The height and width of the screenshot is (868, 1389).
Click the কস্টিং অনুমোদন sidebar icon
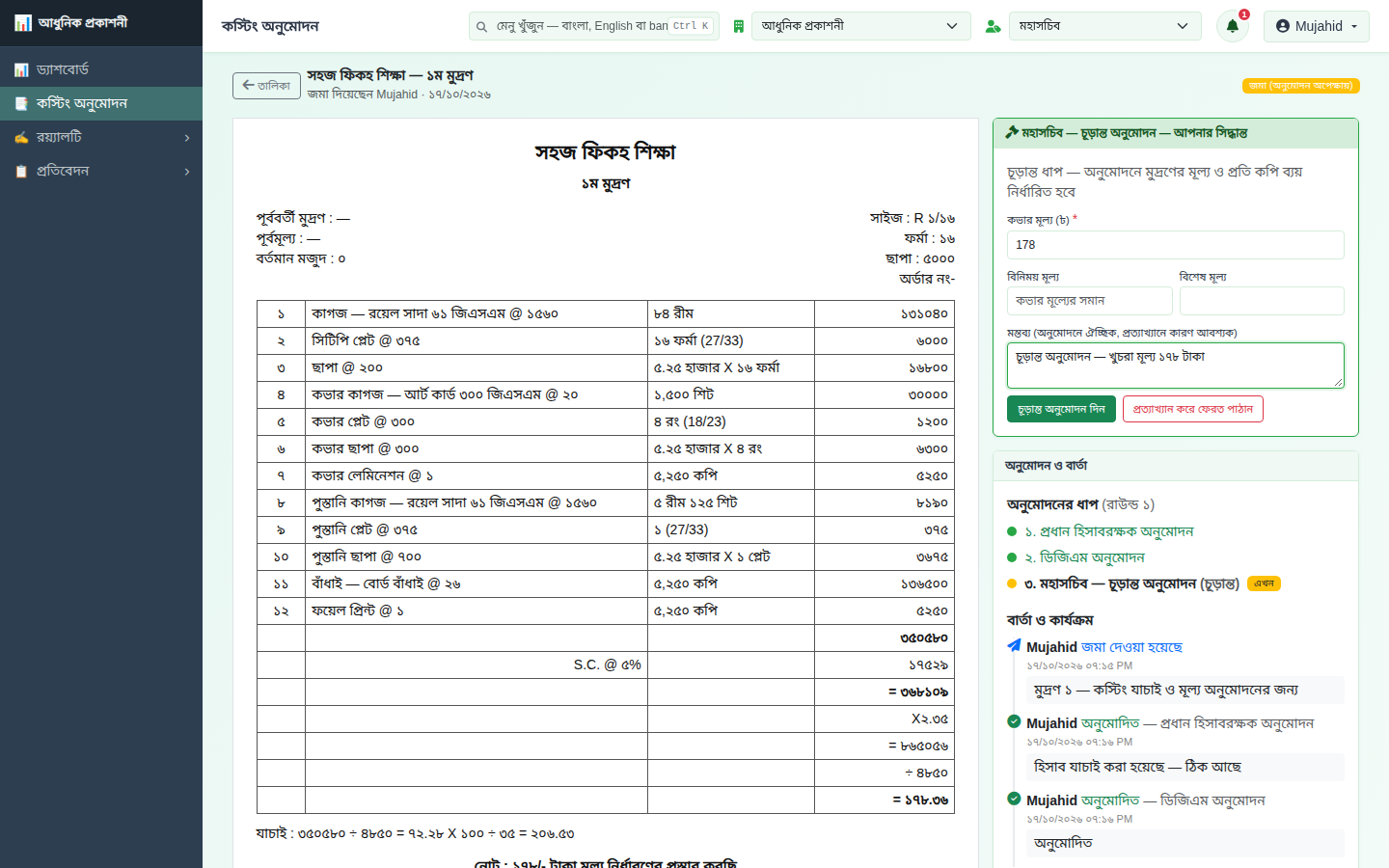(21, 104)
